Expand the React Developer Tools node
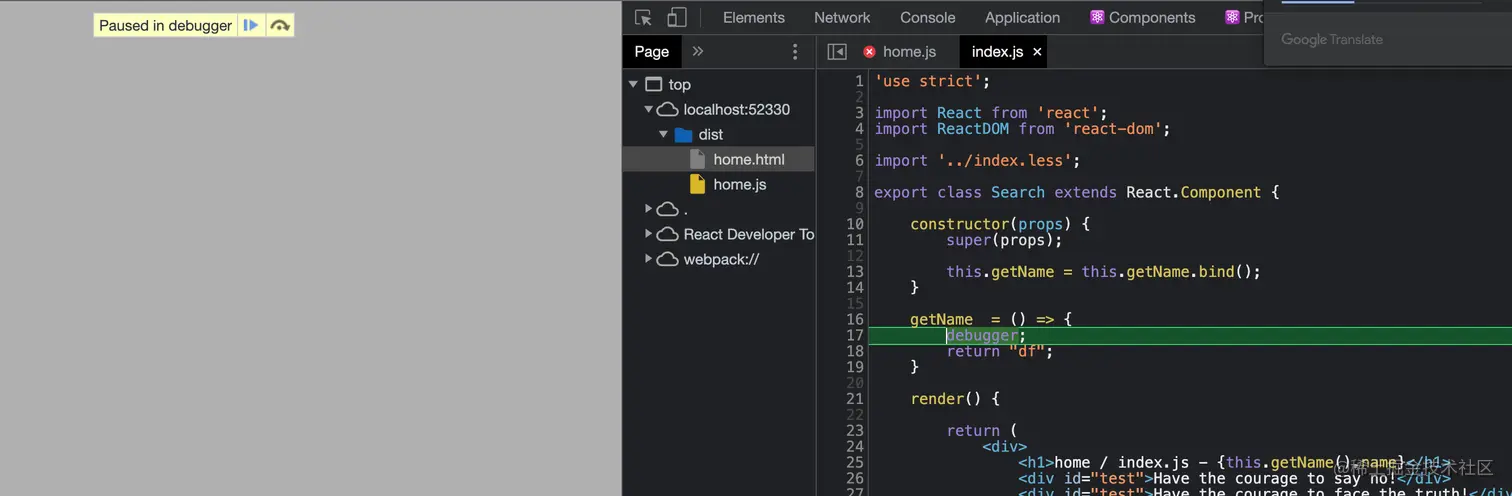1512x496 pixels. pyautogui.click(x=648, y=234)
